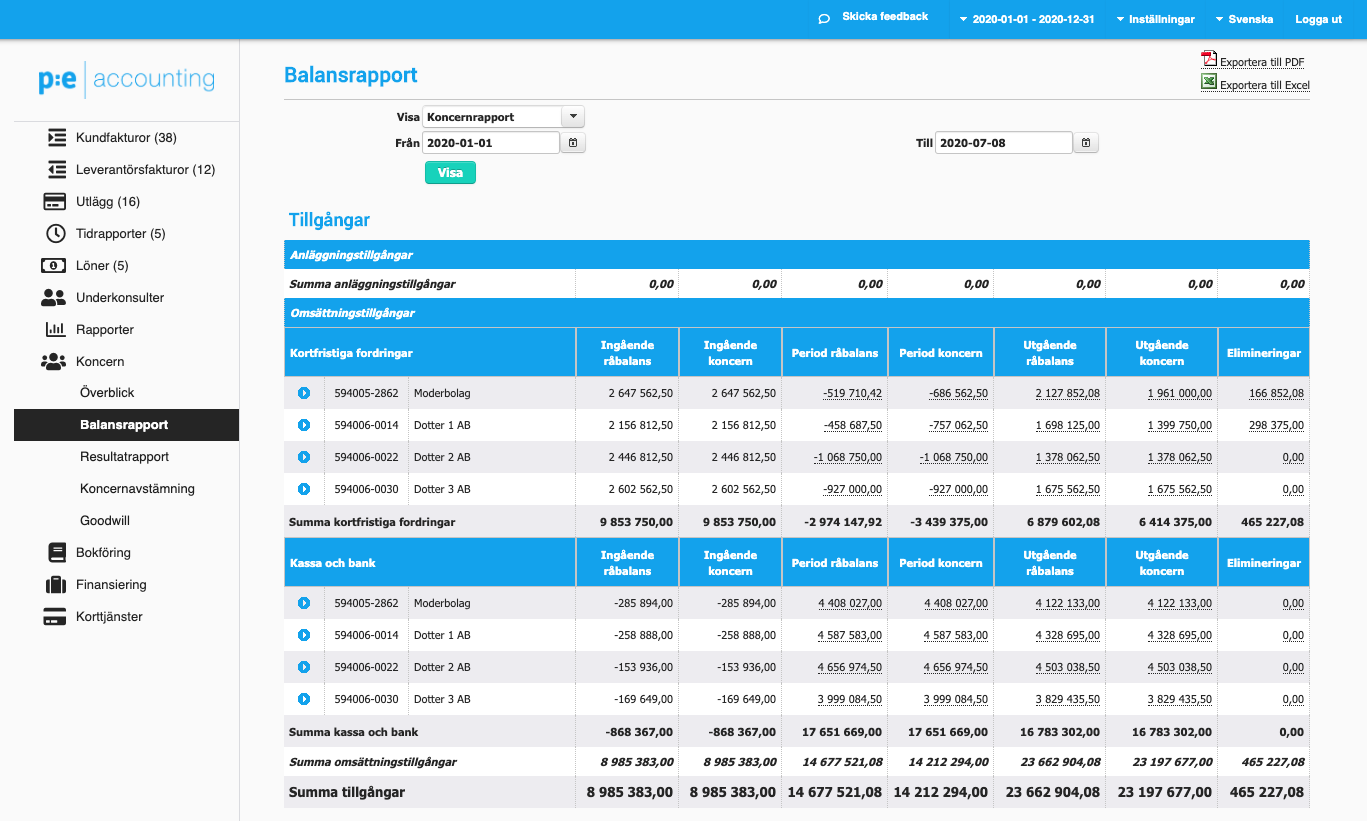Click inside the Från date field

point(491,143)
